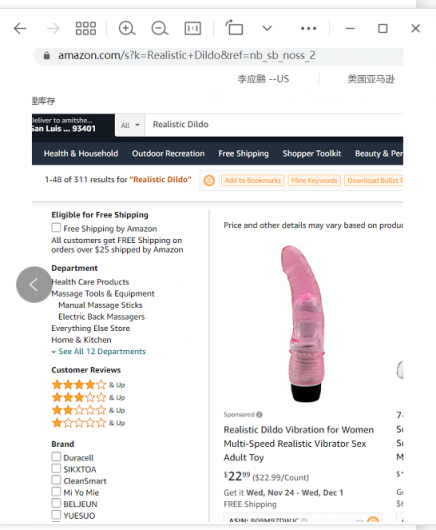Viewport: 436px width, 530px height.
Task: Click the Add to Bookmarks button
Action: tap(253, 180)
